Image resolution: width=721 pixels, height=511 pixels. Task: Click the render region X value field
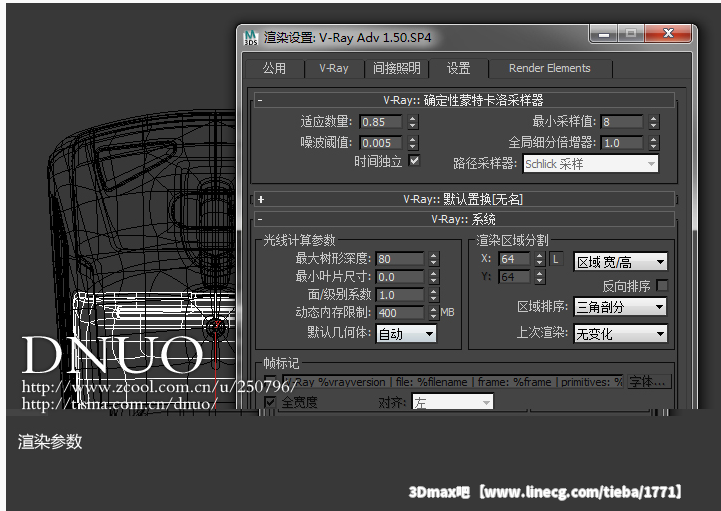click(514, 259)
